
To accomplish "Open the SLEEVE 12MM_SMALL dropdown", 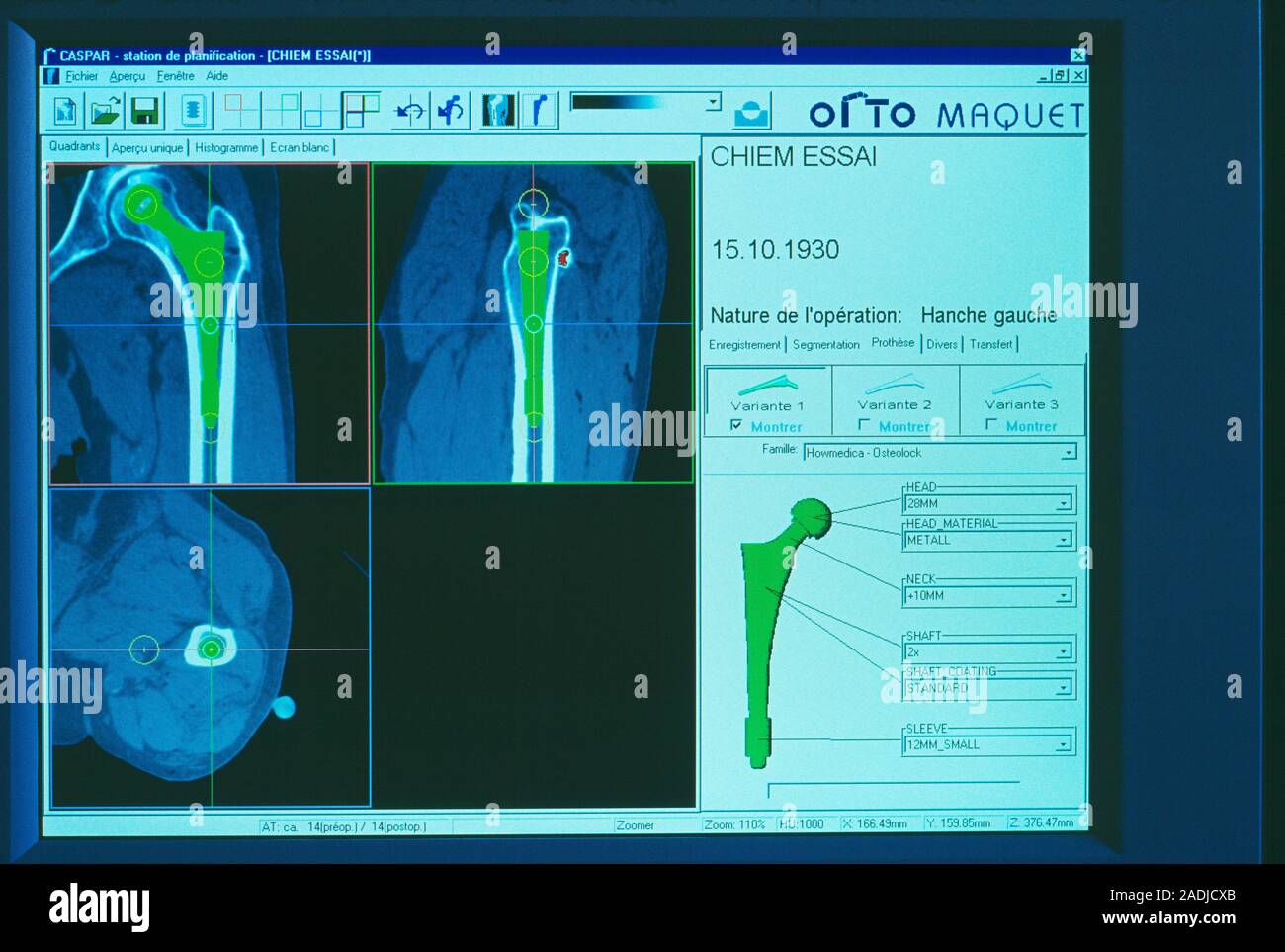I will click(x=1064, y=744).
